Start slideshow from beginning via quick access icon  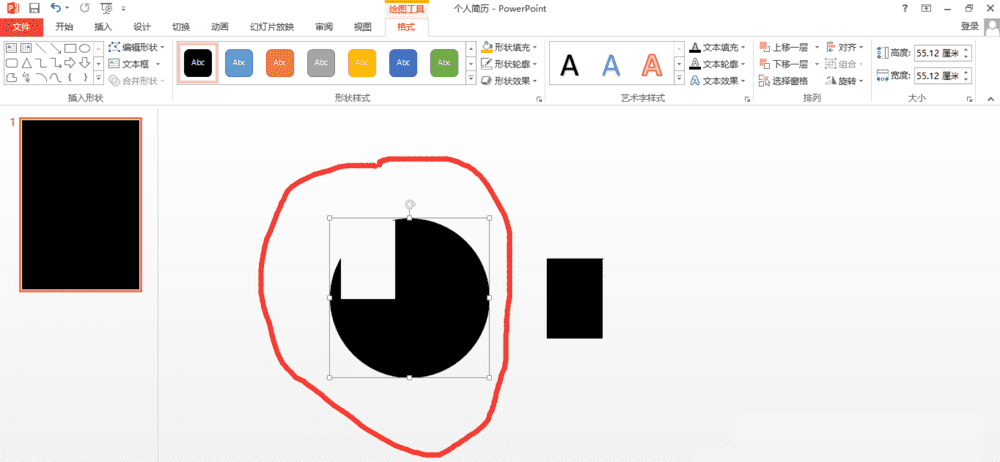pos(107,8)
